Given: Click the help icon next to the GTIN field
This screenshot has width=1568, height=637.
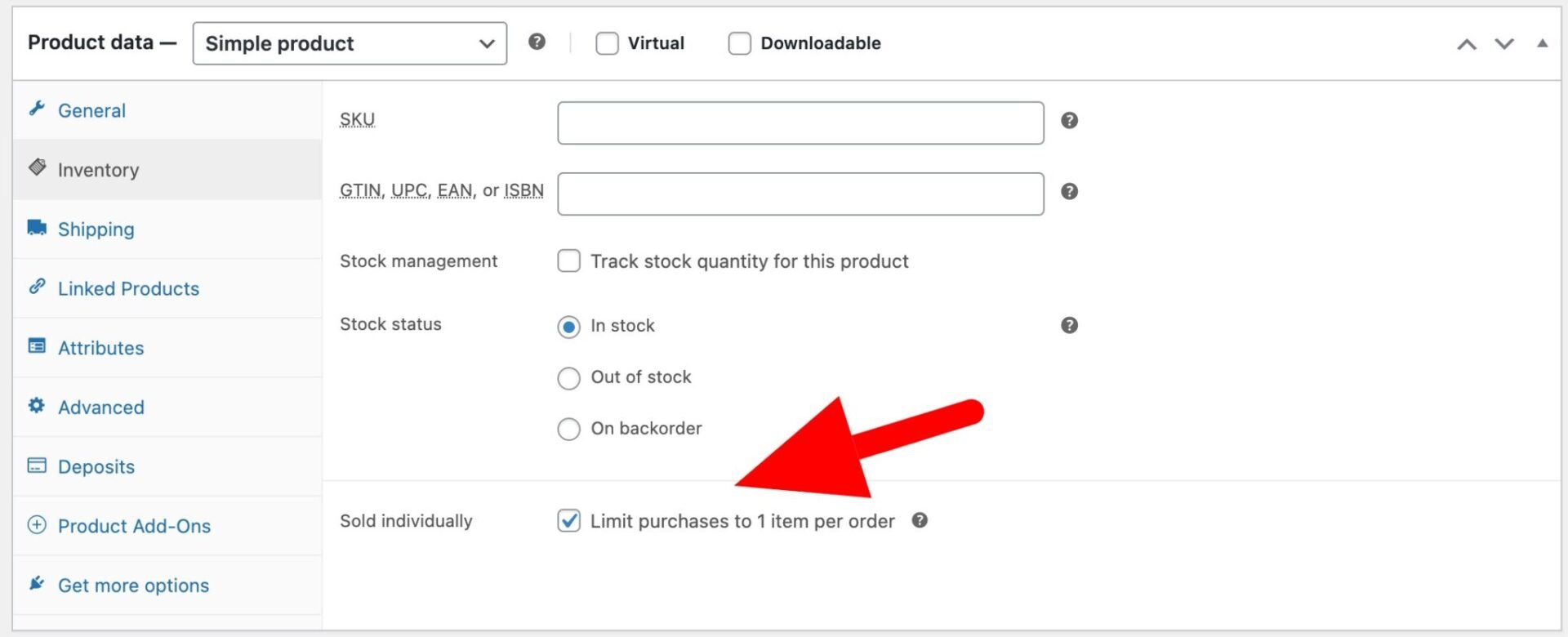Looking at the screenshot, I should click(1069, 192).
